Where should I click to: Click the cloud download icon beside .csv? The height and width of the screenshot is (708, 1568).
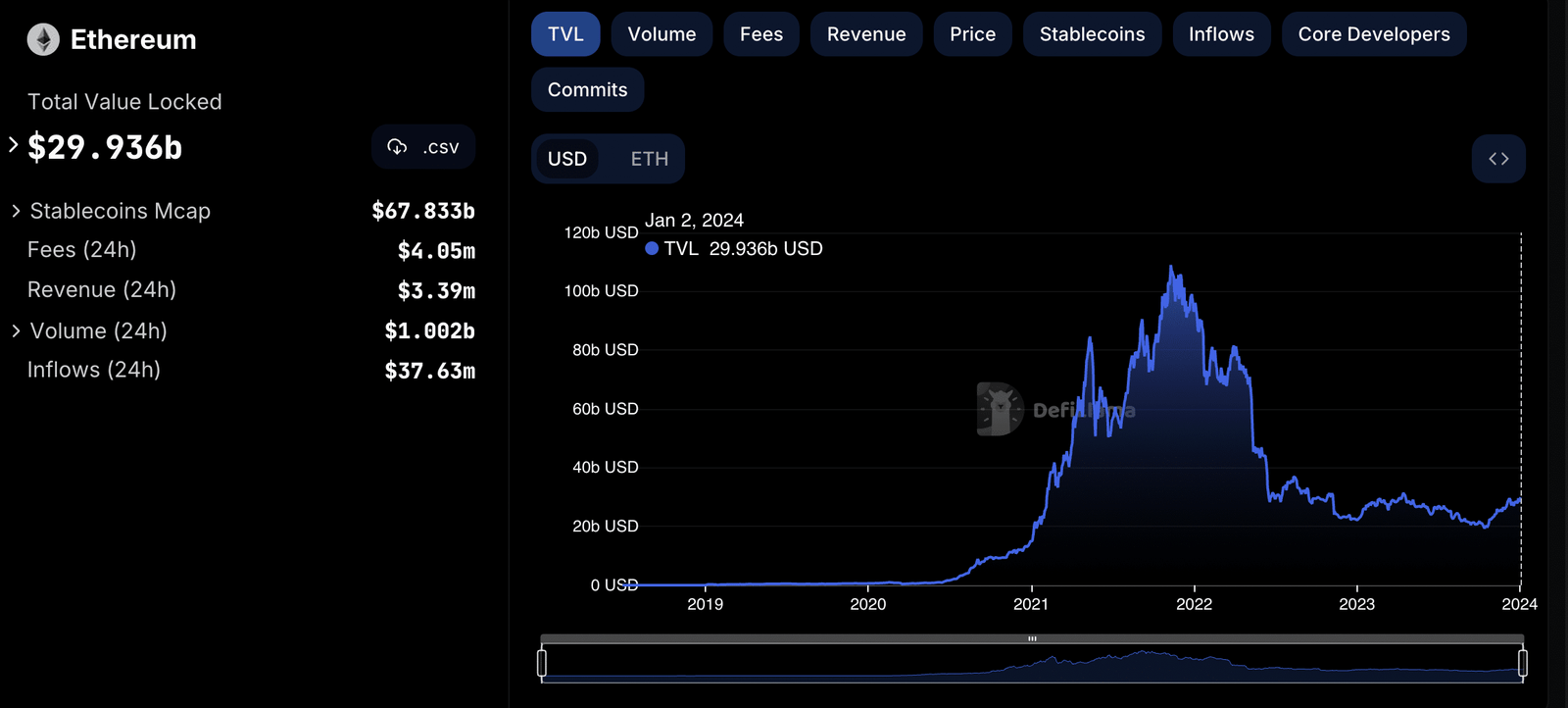(397, 147)
